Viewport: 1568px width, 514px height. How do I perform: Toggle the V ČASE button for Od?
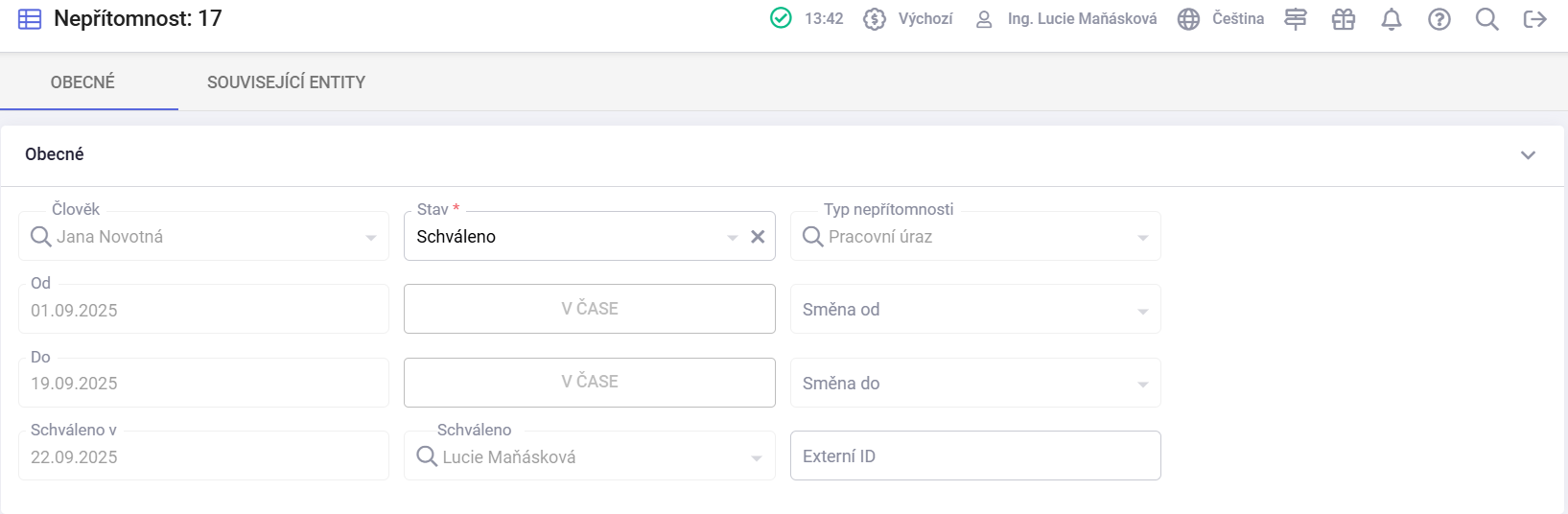589,309
